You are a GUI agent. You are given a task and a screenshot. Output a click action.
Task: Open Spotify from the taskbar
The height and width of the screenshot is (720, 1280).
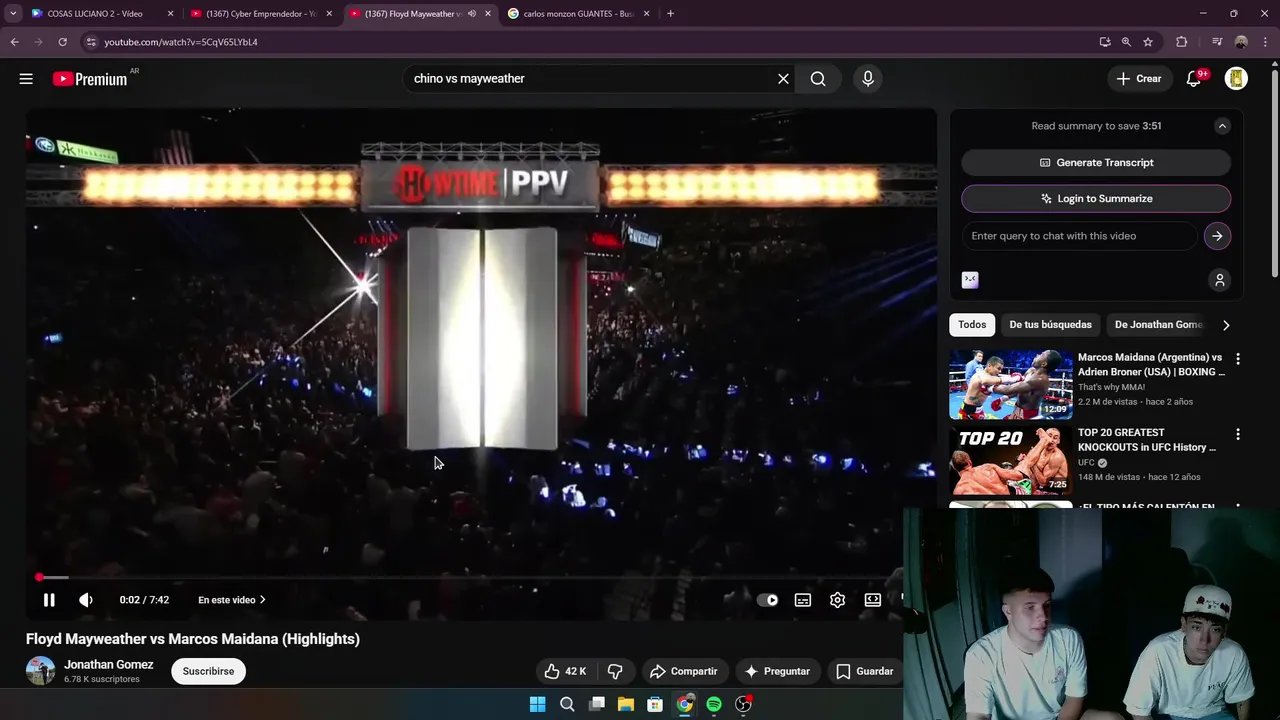tap(714, 704)
